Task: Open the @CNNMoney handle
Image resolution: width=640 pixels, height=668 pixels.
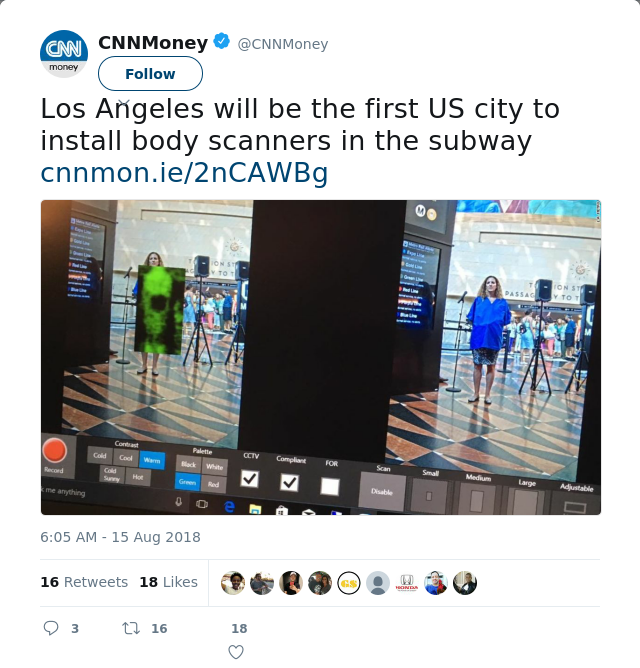Action: click(283, 44)
